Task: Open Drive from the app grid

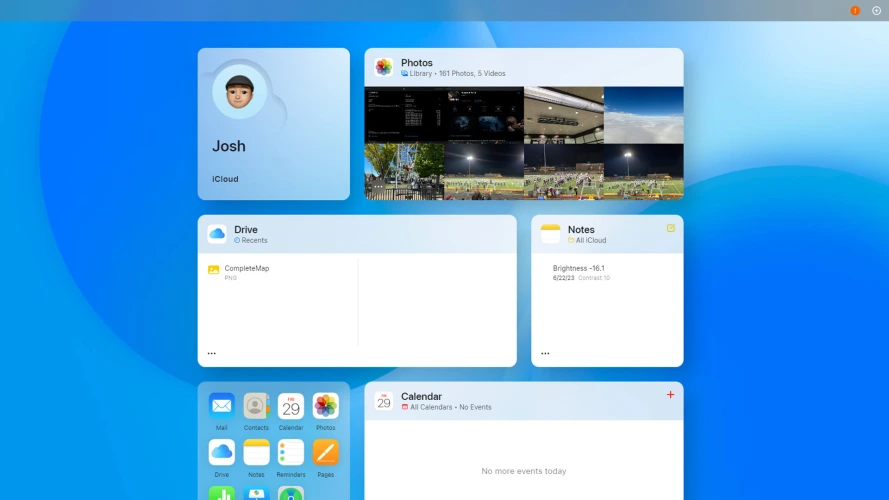Action: click(221, 452)
